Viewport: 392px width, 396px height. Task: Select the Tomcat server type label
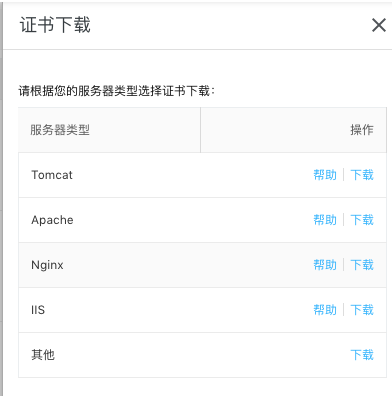[x=52, y=175]
